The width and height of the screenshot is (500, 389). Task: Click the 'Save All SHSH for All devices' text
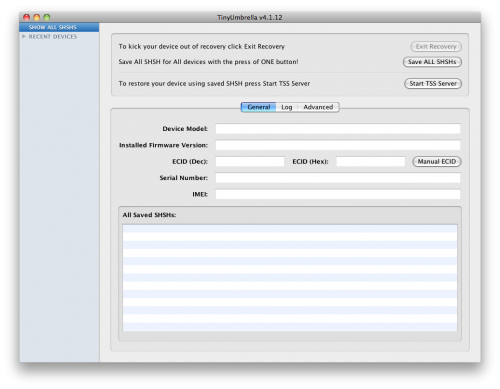point(208,62)
